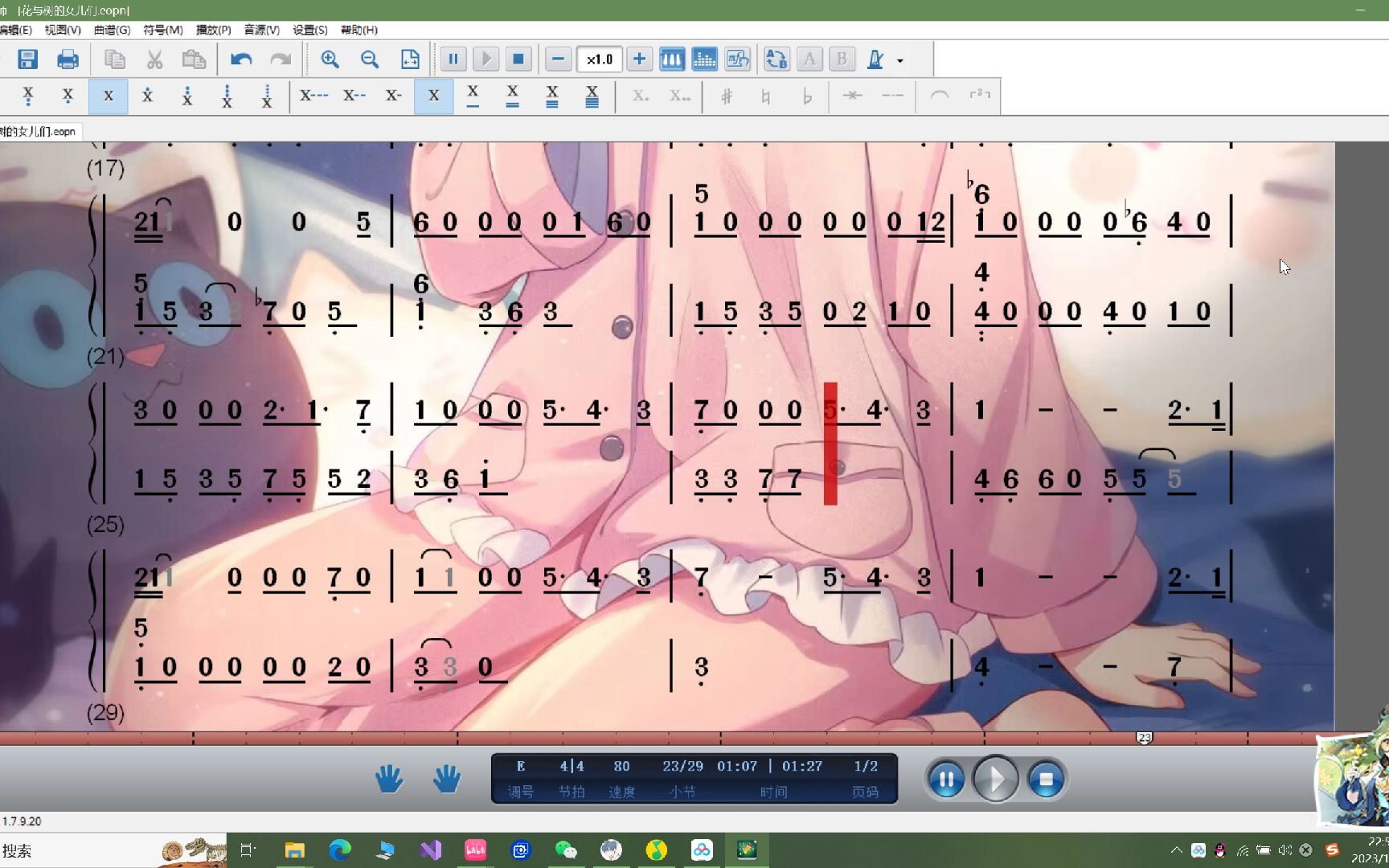This screenshot has width=1389, height=868.
Task: Choose eighth note with single underline
Action: [473, 96]
